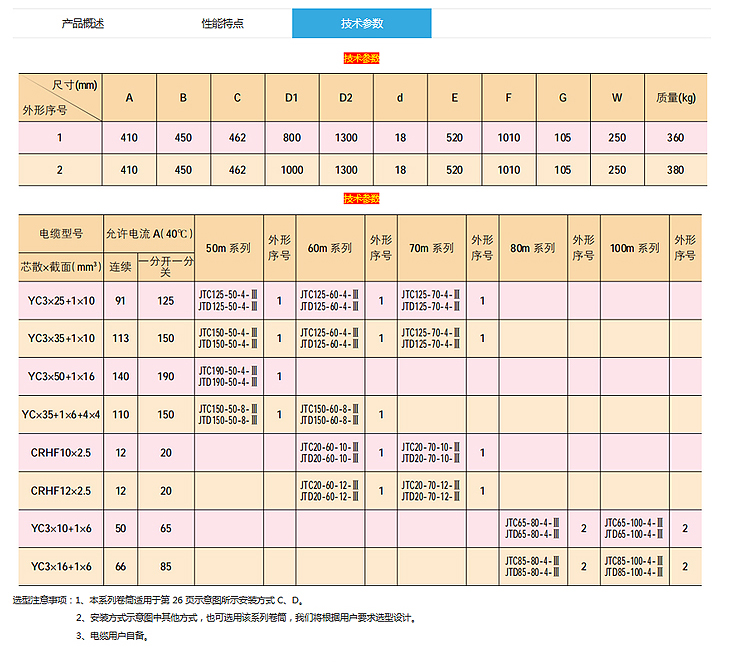
Task: Click model code JTD65-100-4-Ⅲ
Action: click(634, 535)
